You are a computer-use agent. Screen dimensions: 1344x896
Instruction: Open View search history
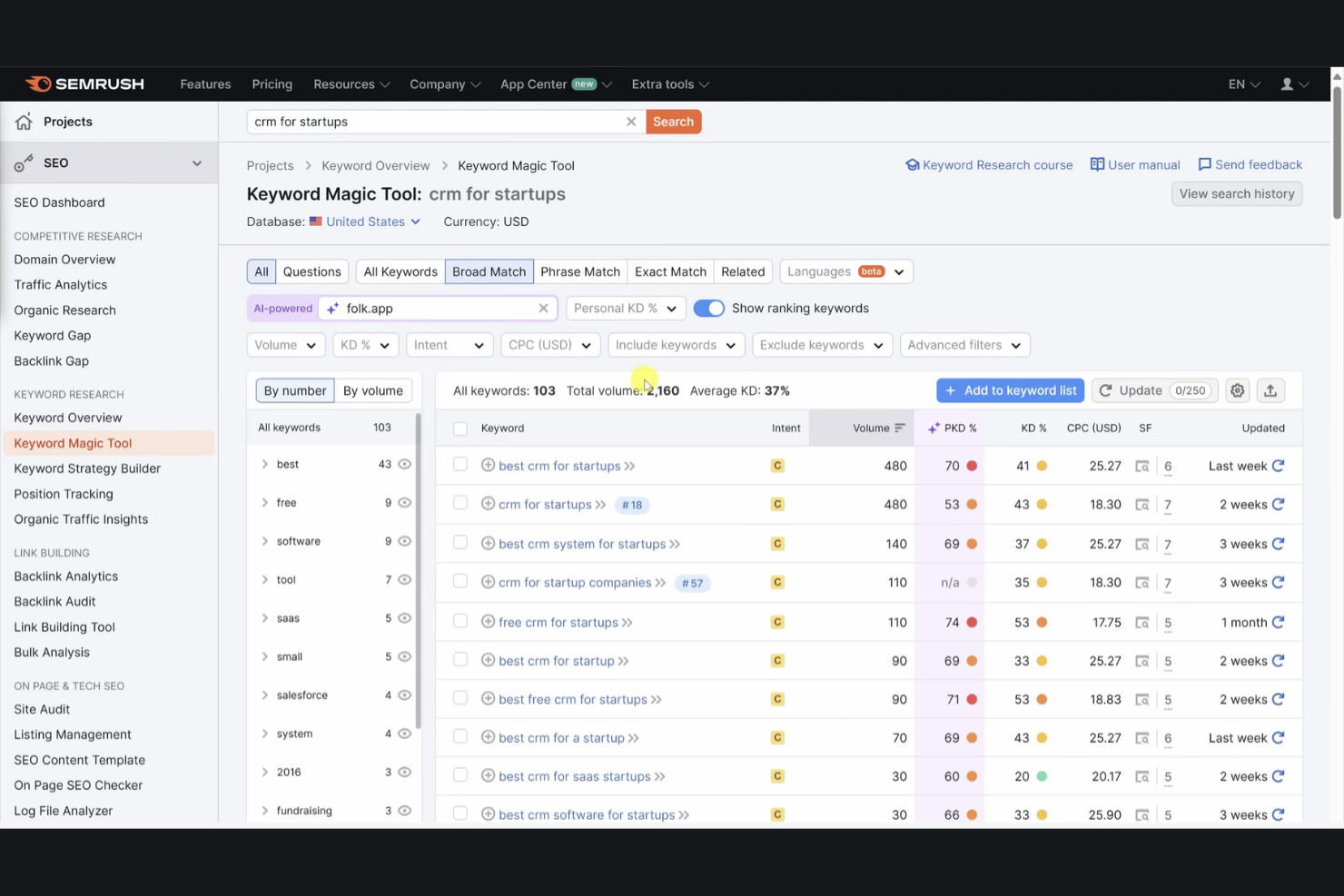pos(1237,193)
